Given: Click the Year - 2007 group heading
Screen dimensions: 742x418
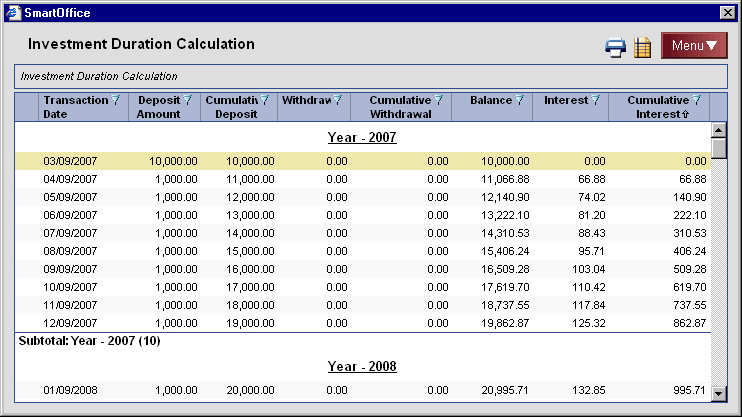Looking at the screenshot, I should pos(362,137).
